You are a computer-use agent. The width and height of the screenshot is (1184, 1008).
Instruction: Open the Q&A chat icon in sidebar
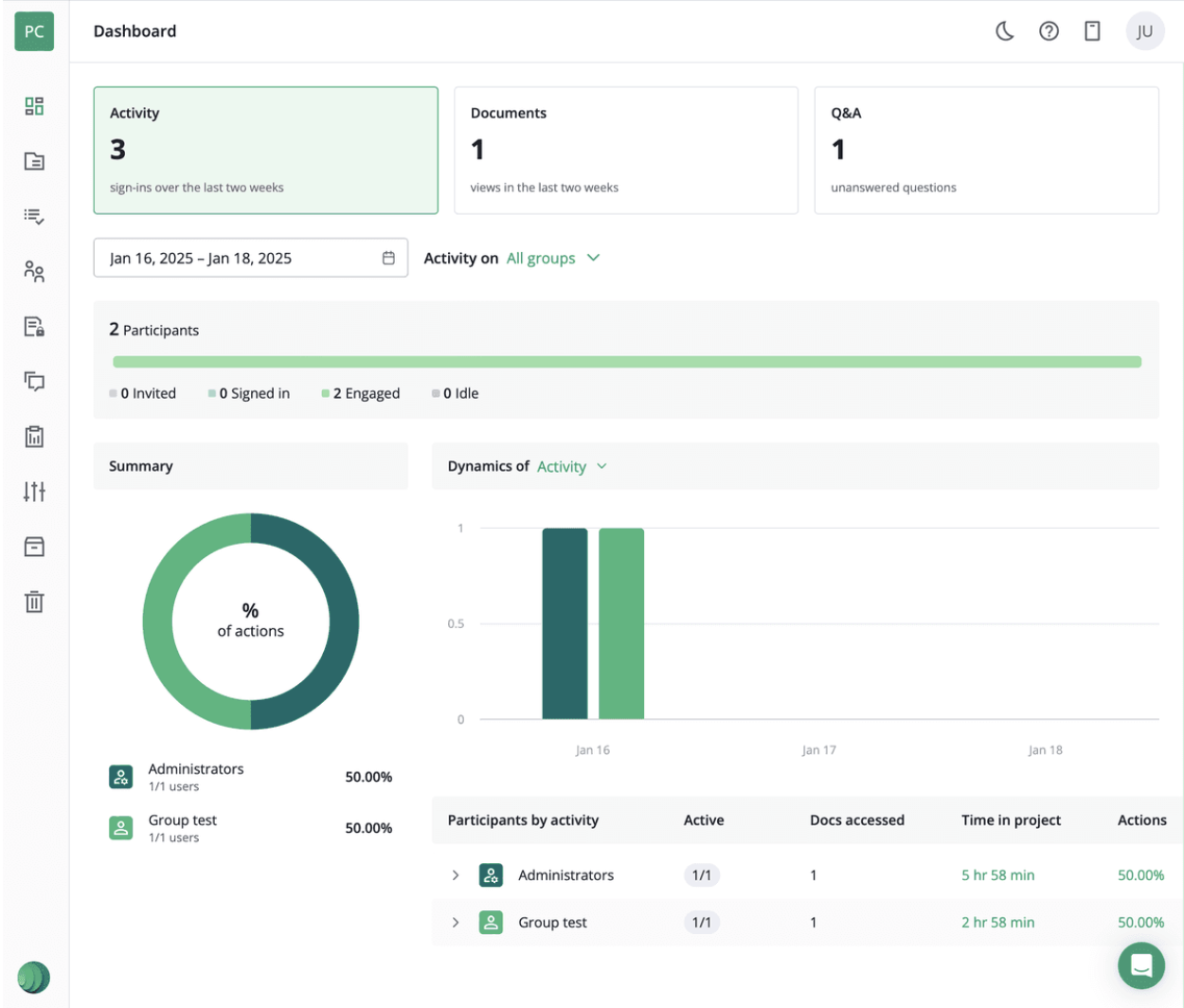pos(34,382)
